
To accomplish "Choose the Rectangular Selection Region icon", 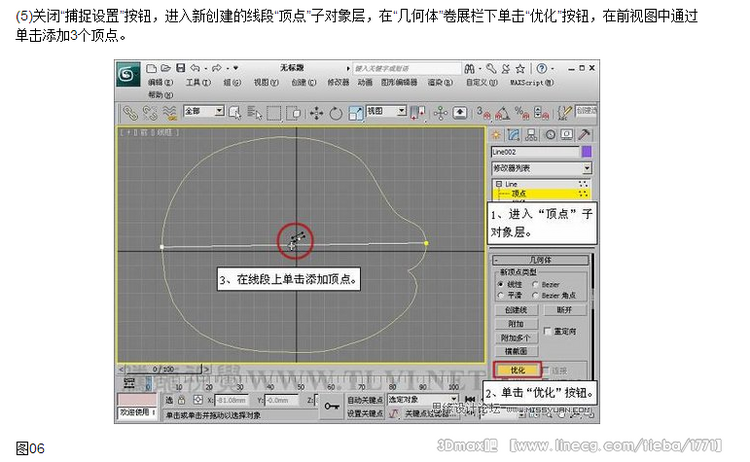I will point(274,113).
